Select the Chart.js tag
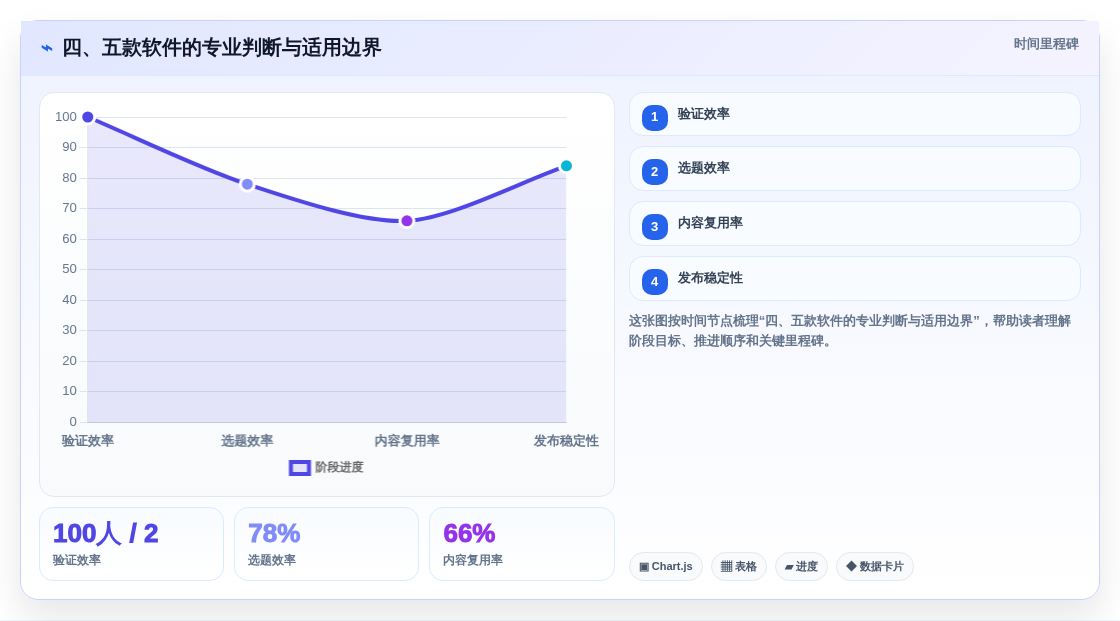 click(666, 567)
